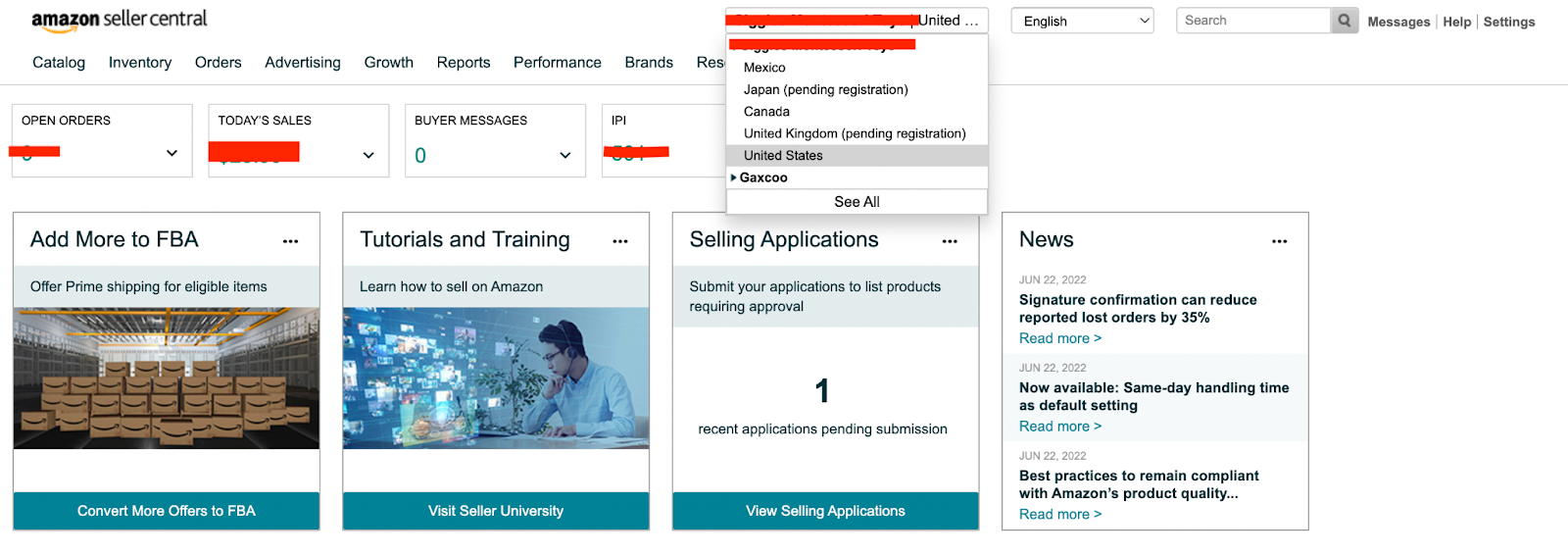This screenshot has width=1568, height=554.
Task: Click the Help link in the header
Action: pyautogui.click(x=1456, y=22)
